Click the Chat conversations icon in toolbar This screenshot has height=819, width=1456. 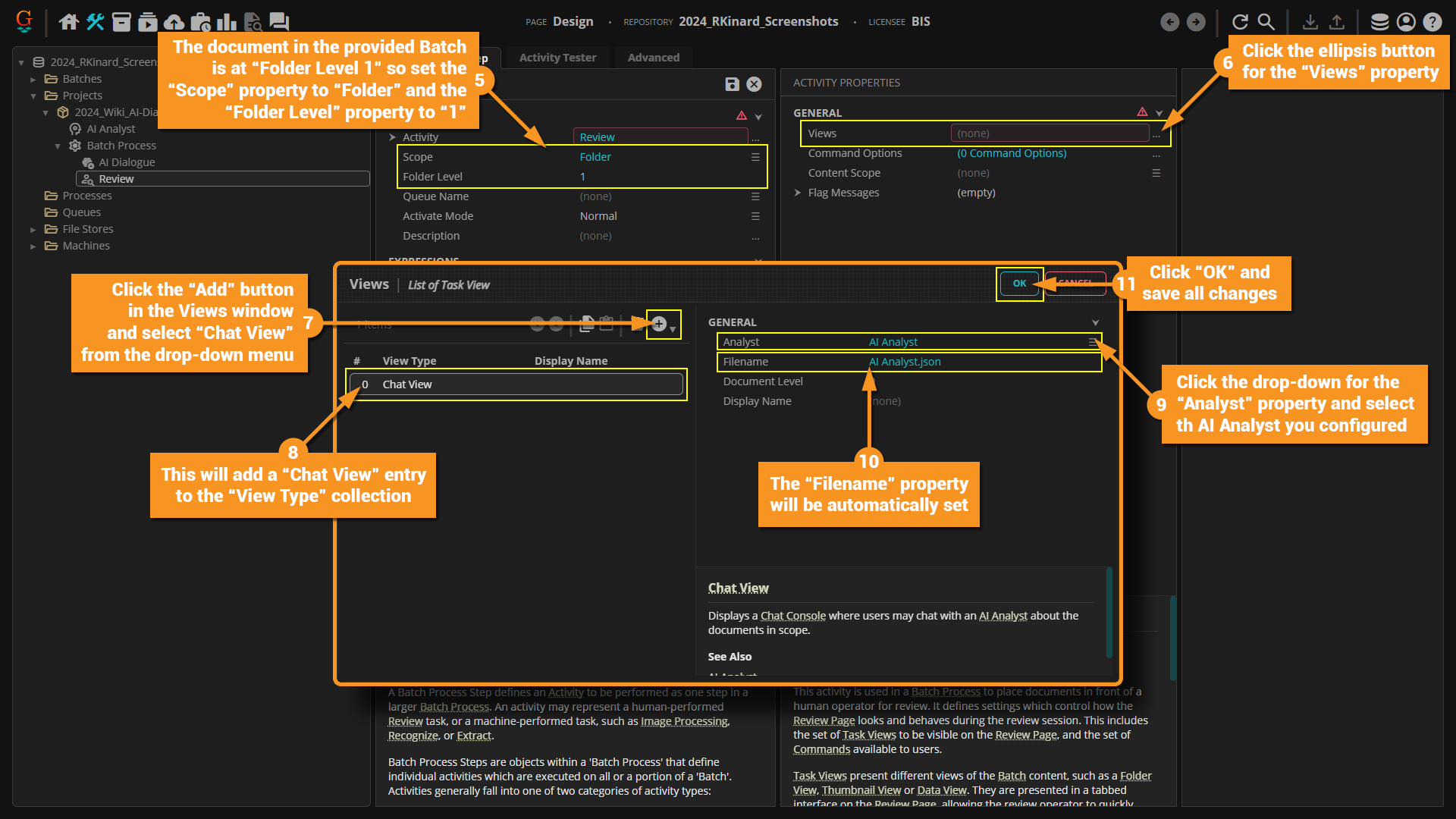pyautogui.click(x=279, y=22)
